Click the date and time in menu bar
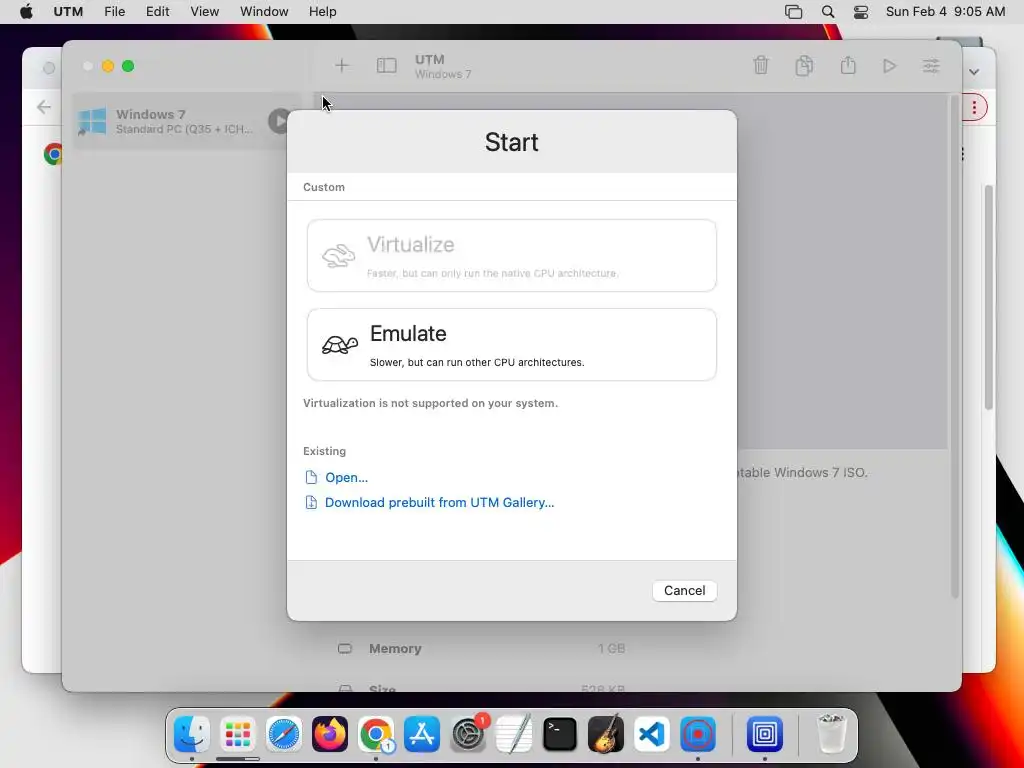The height and width of the screenshot is (768, 1024). [x=945, y=12]
